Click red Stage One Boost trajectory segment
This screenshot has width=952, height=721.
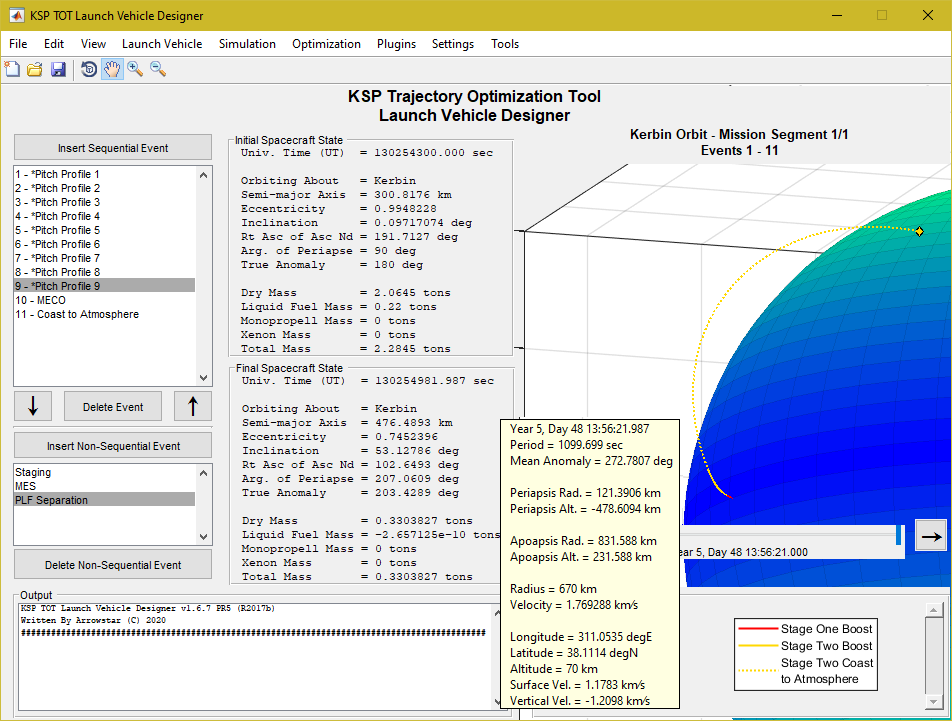pos(730,498)
